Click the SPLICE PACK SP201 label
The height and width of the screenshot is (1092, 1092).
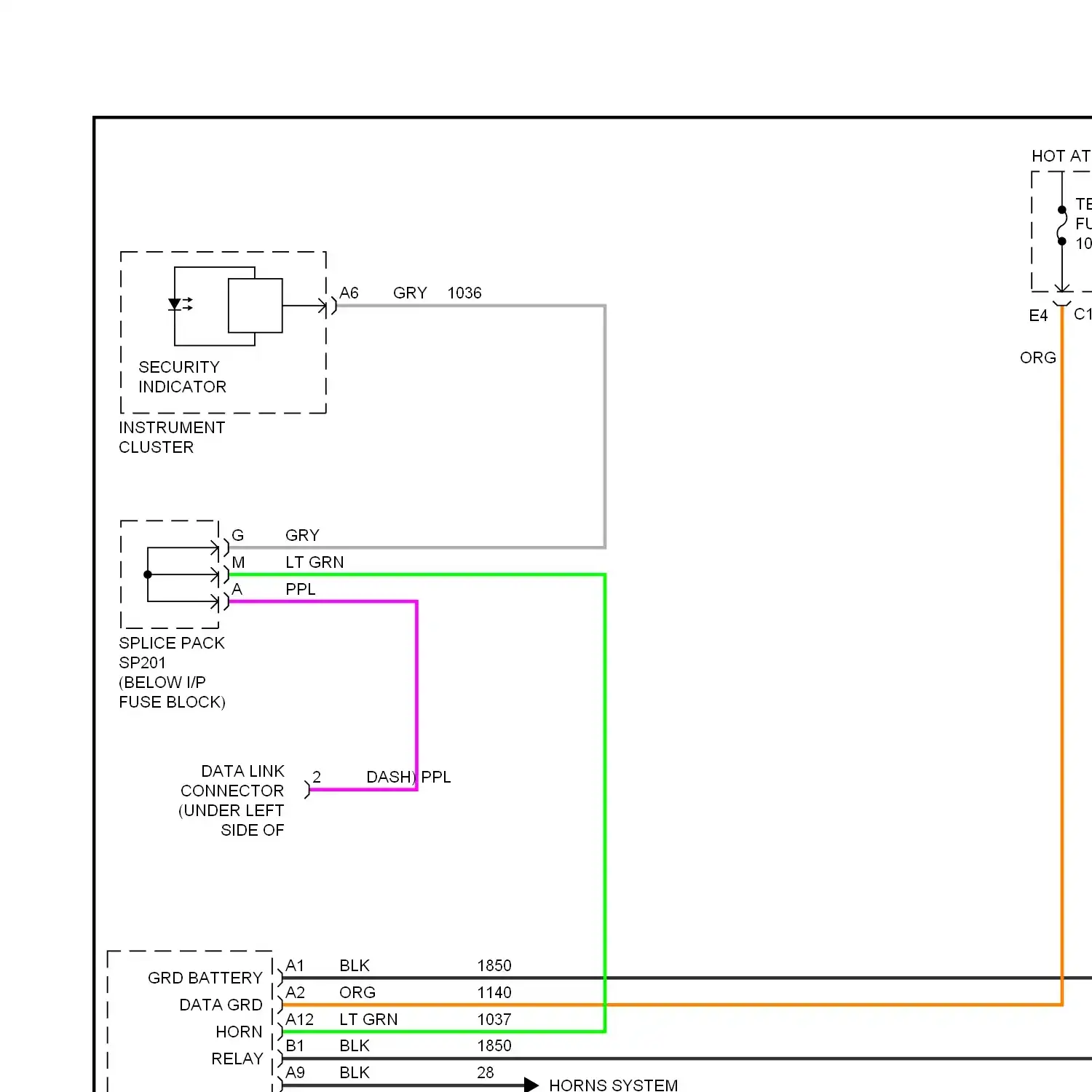coord(172,652)
